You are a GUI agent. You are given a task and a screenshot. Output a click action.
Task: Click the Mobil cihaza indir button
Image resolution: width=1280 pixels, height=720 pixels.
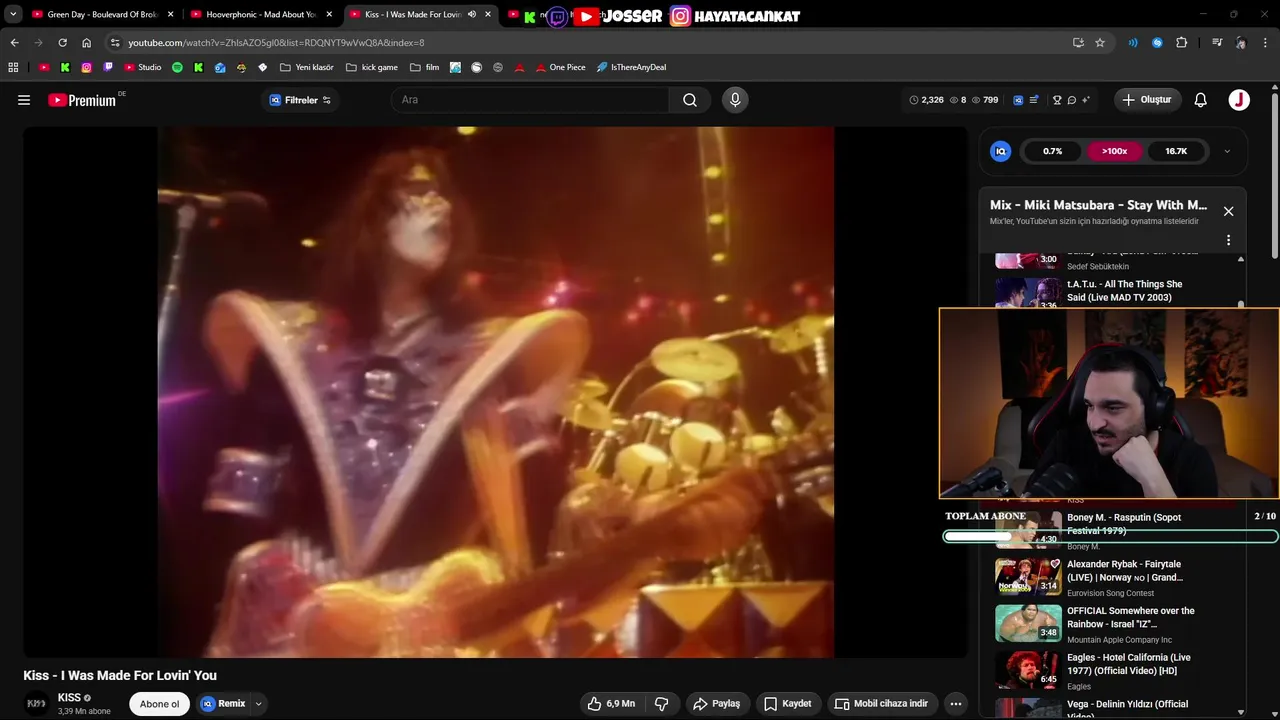pos(881,704)
